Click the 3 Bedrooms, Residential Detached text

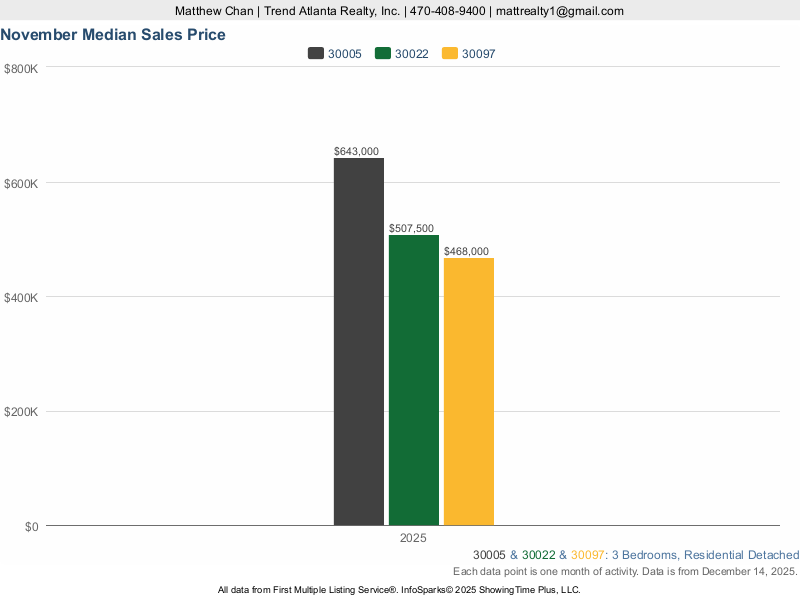(705, 555)
